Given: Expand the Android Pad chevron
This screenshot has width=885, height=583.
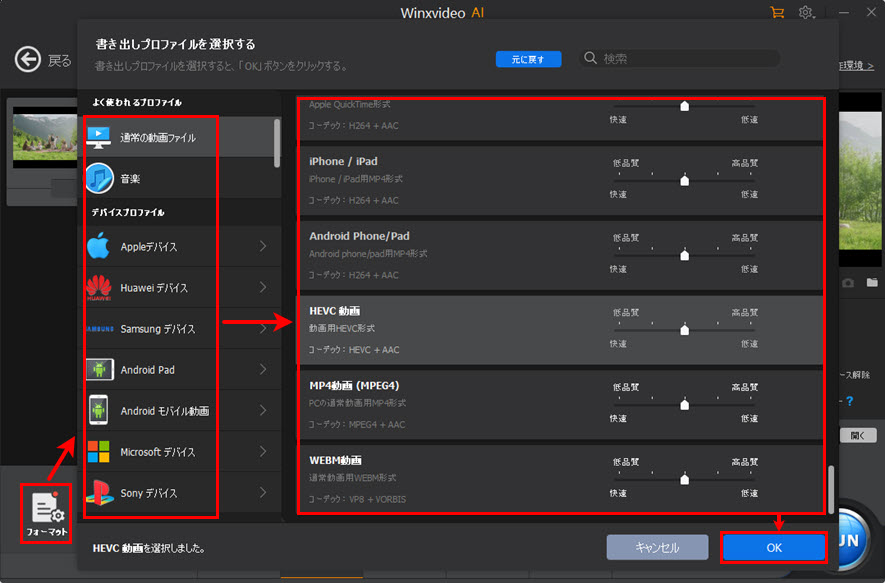Looking at the screenshot, I should pyautogui.click(x=263, y=369).
